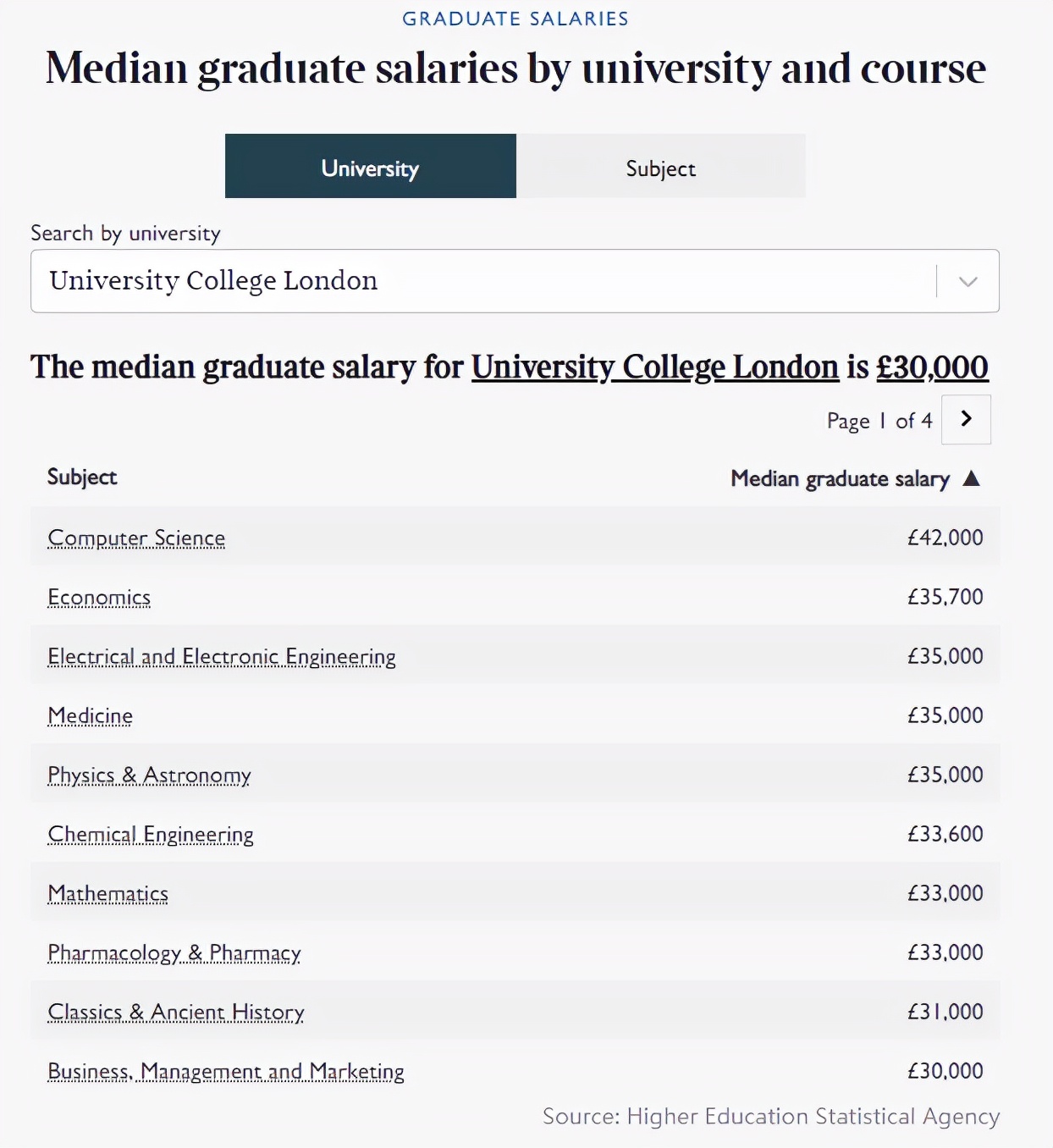Go to next results page
Screen dimensions: 1053x1148
click(x=965, y=419)
